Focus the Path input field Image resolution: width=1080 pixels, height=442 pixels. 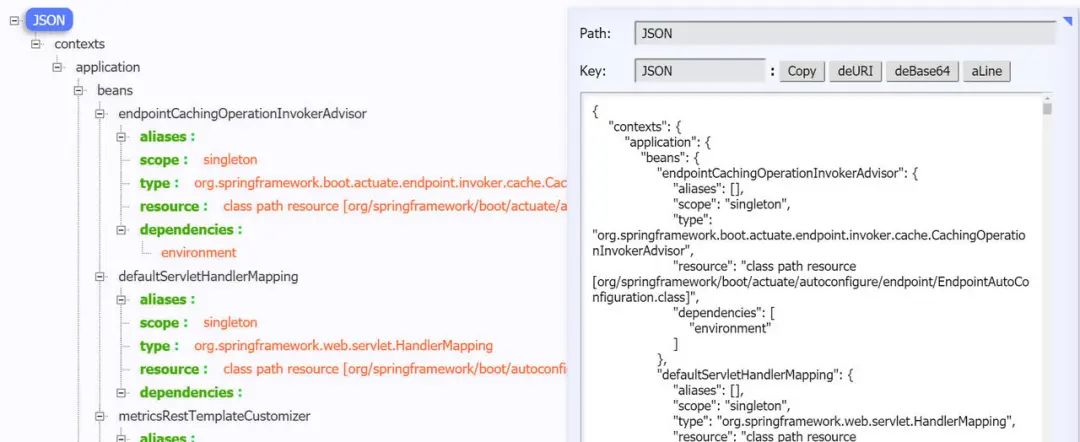click(x=844, y=33)
